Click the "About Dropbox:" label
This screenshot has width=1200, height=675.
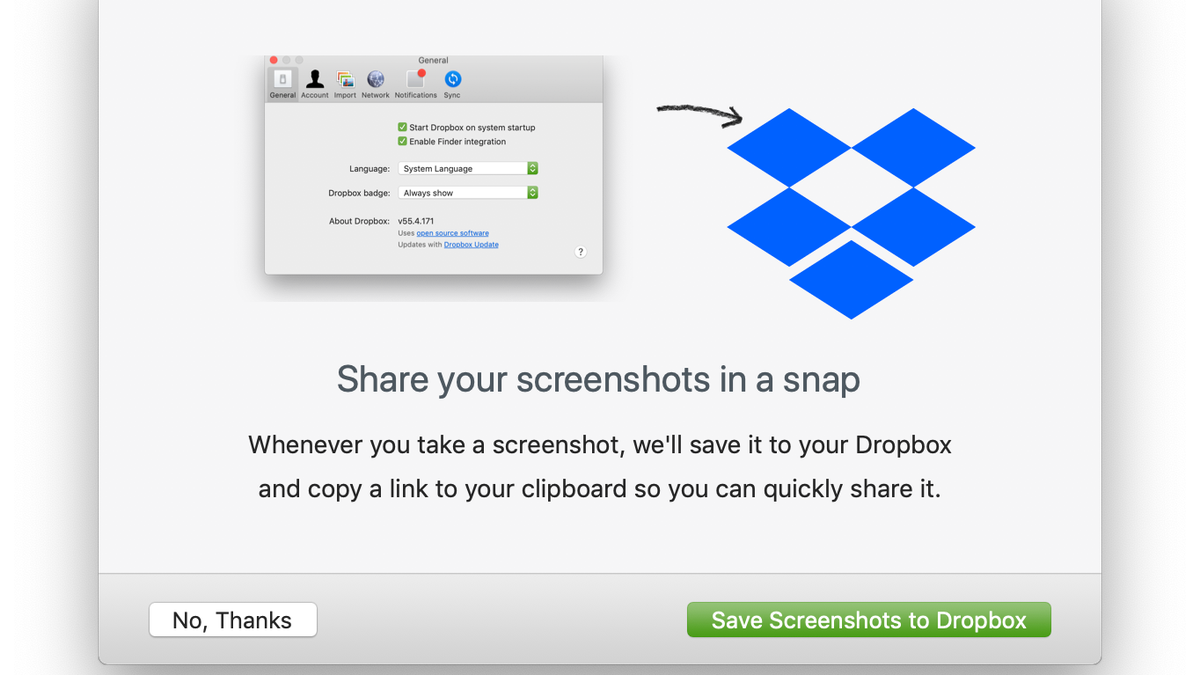(x=359, y=221)
